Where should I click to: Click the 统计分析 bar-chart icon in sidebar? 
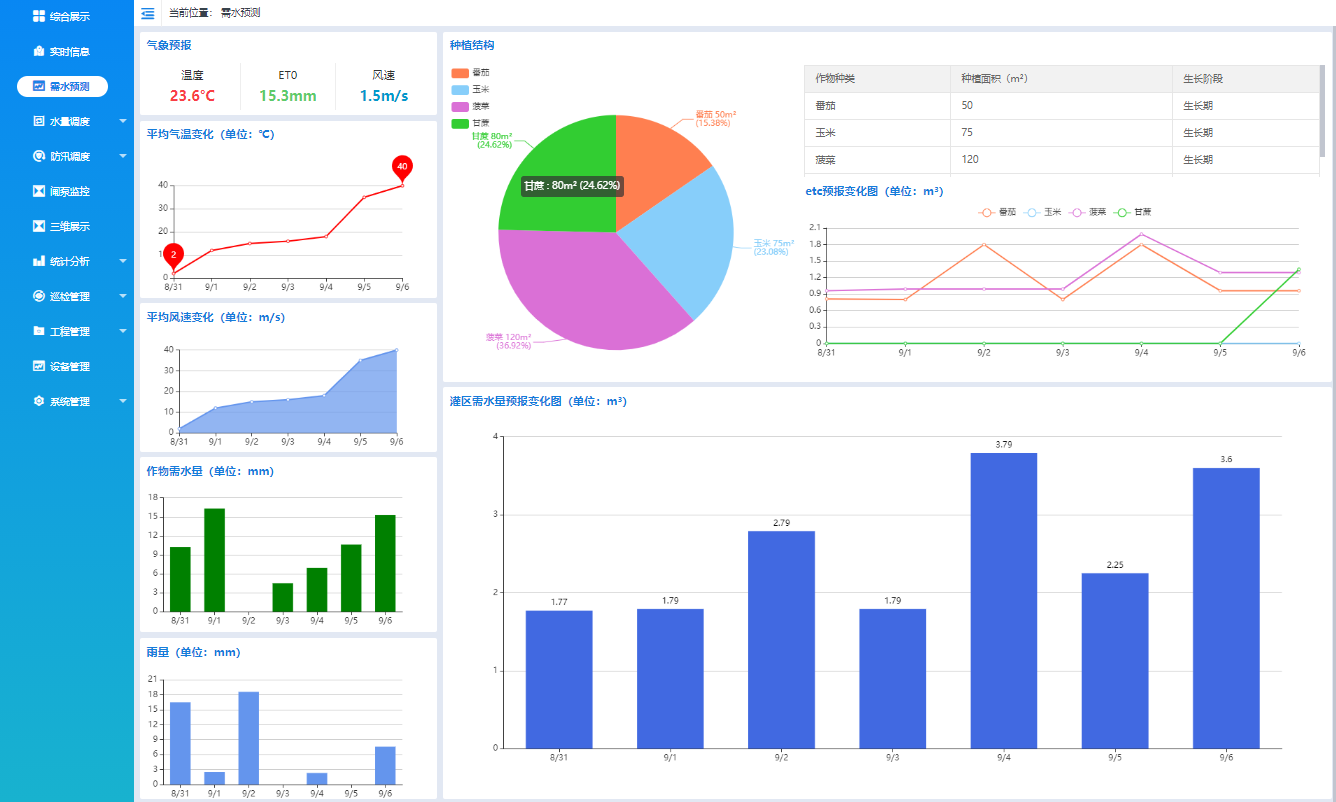pyautogui.click(x=39, y=261)
